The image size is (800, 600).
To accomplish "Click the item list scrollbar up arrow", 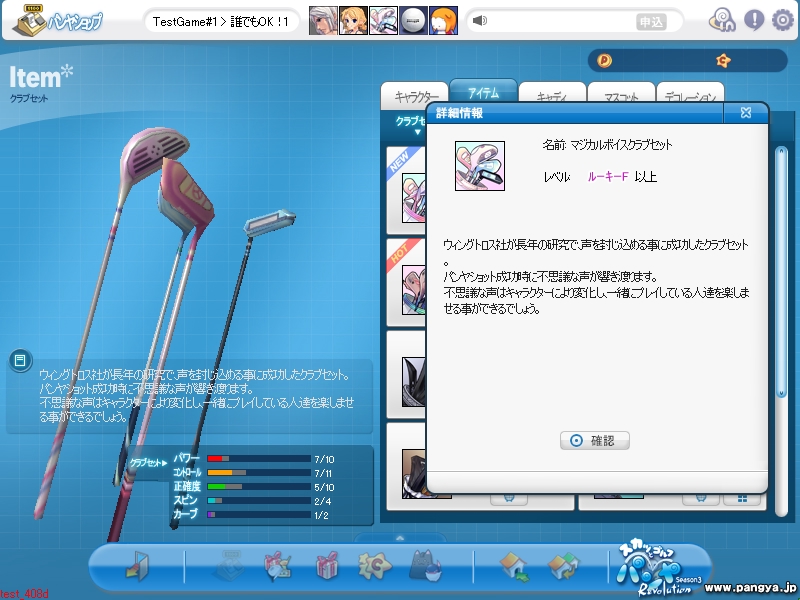I will tap(781, 152).
